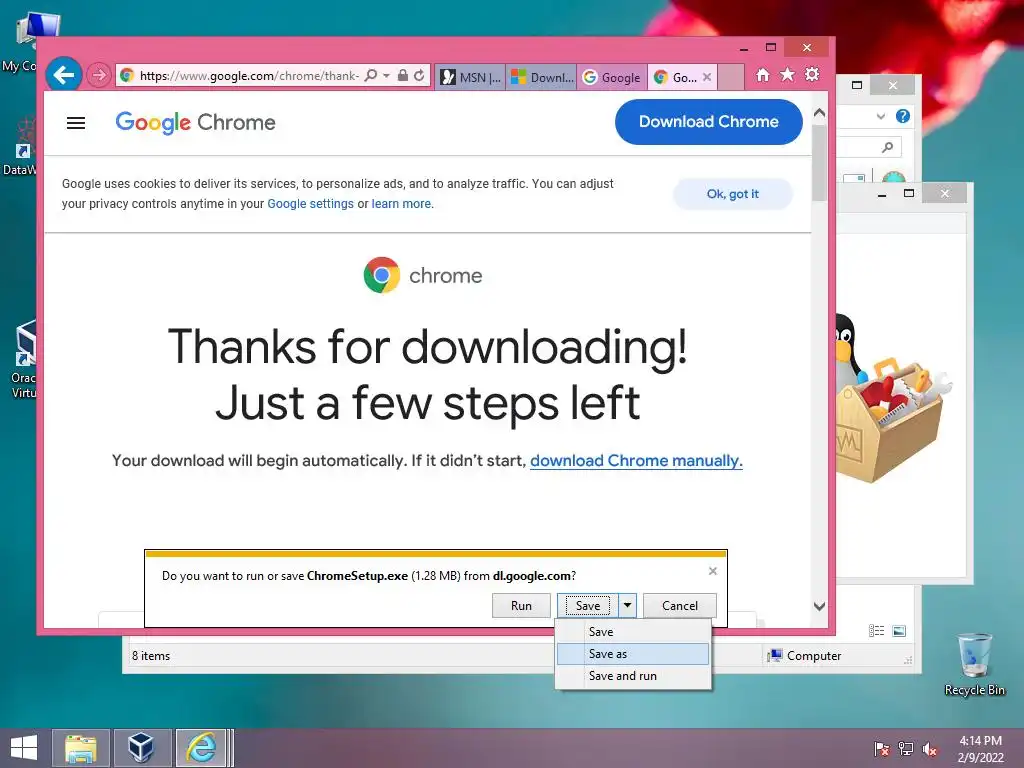Viewport: 1024px width, 768px height.
Task: Open the Windows Start button
Action: 24,748
